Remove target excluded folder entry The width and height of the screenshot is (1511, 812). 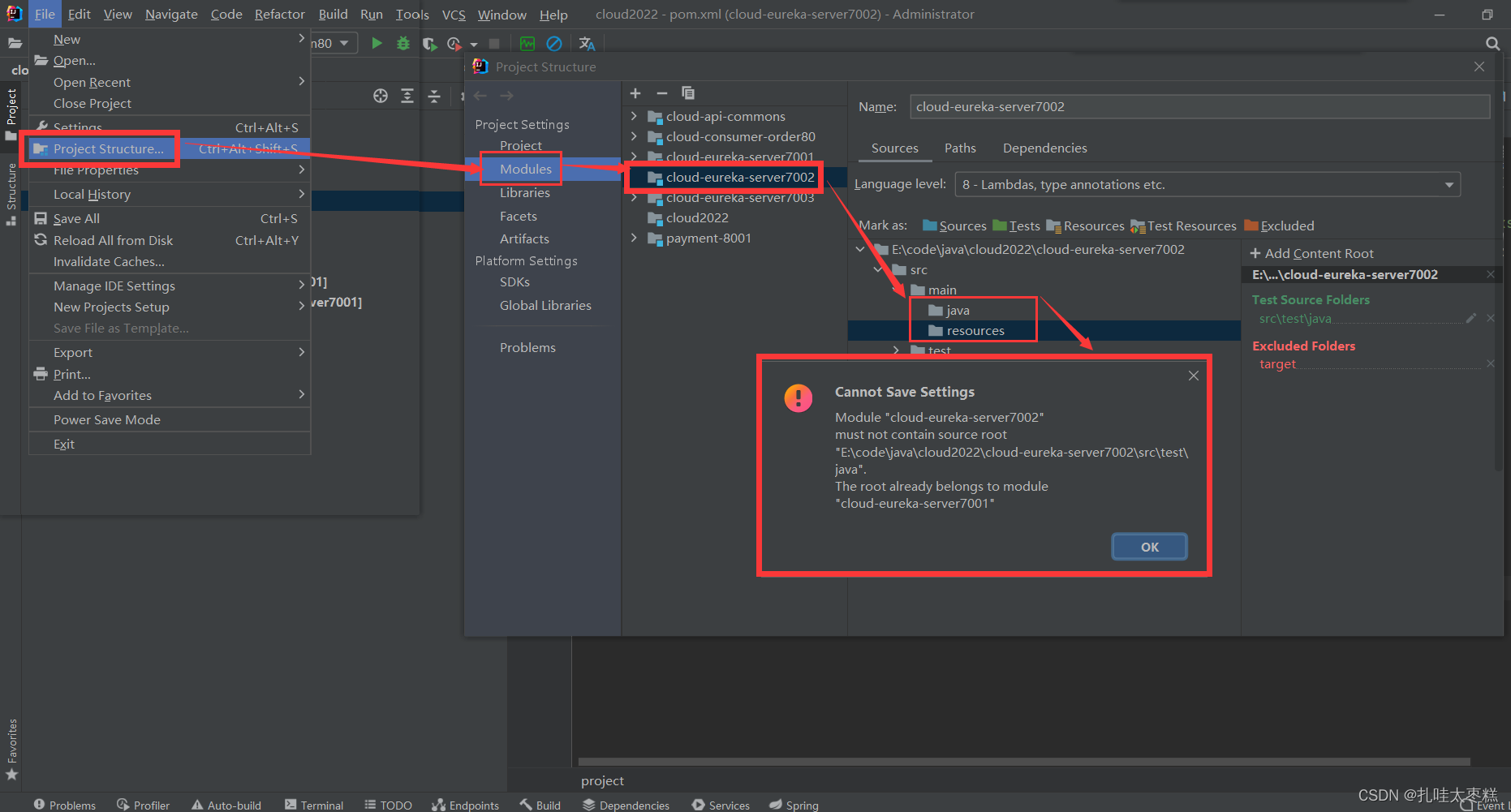(x=1490, y=363)
